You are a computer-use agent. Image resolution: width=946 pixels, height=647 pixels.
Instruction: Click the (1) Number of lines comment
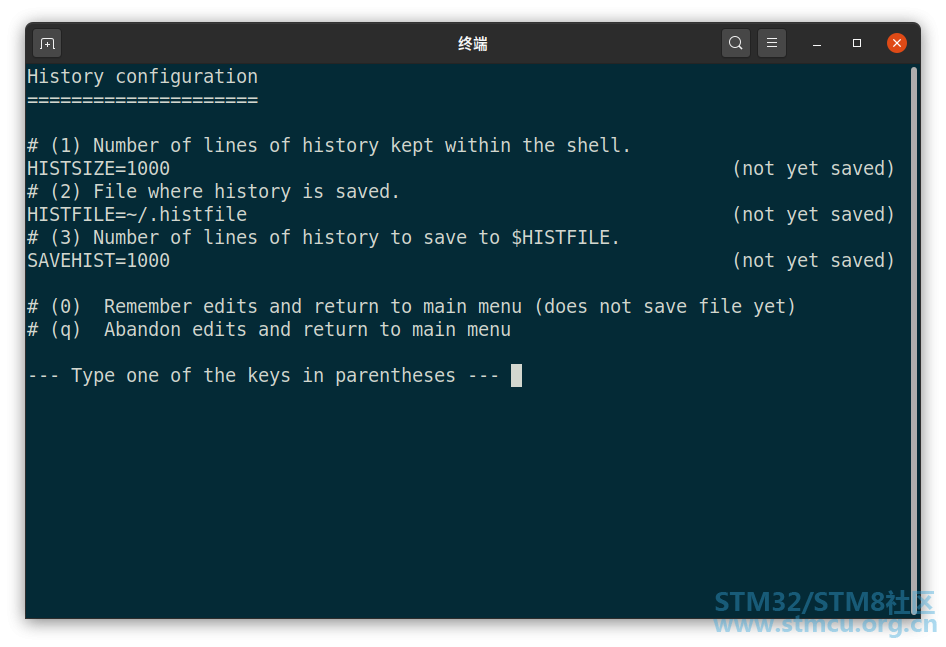pos(329,145)
